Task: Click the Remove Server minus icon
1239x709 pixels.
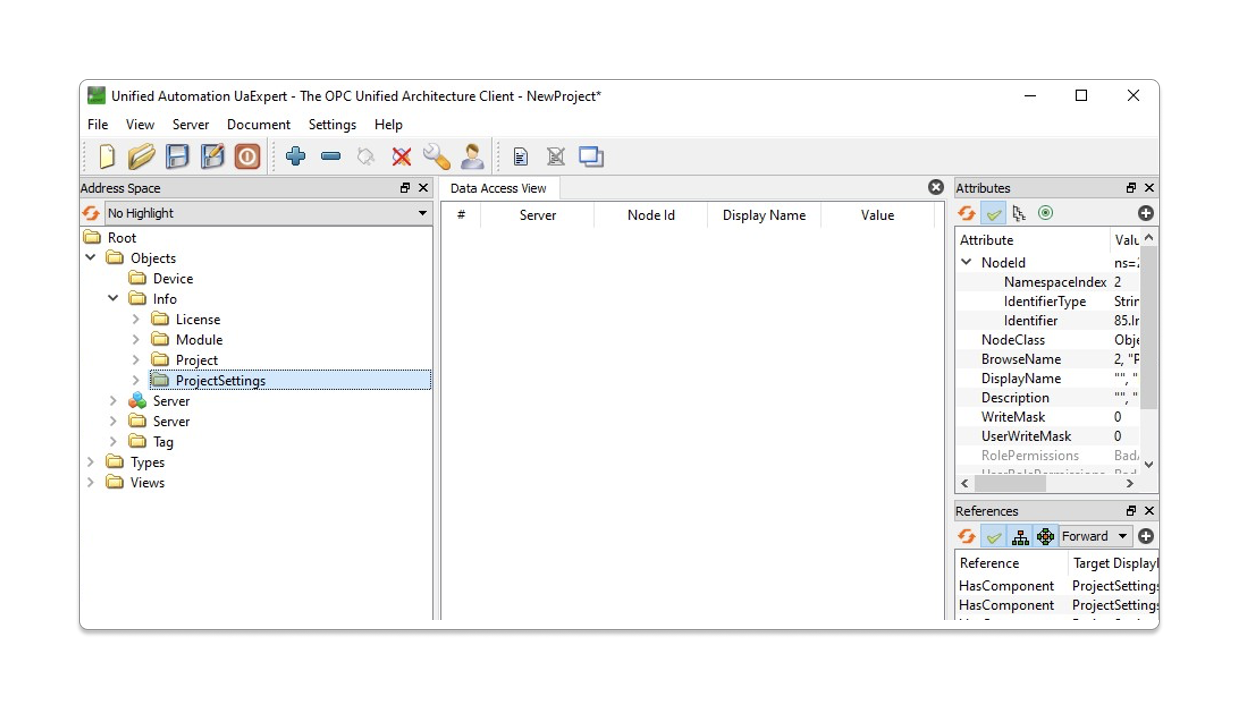Action: [331, 156]
